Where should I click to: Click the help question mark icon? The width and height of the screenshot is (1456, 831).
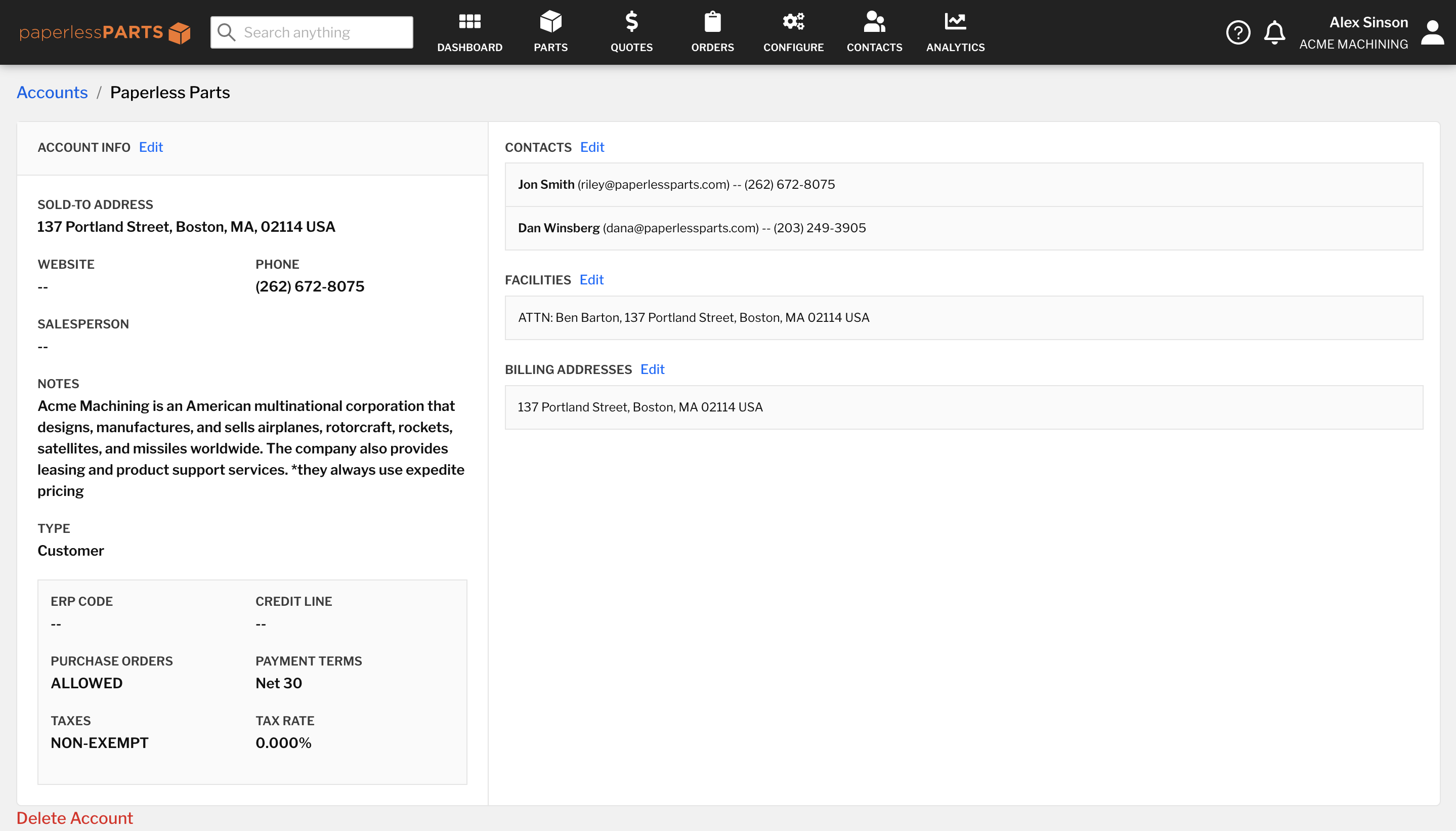[1237, 32]
